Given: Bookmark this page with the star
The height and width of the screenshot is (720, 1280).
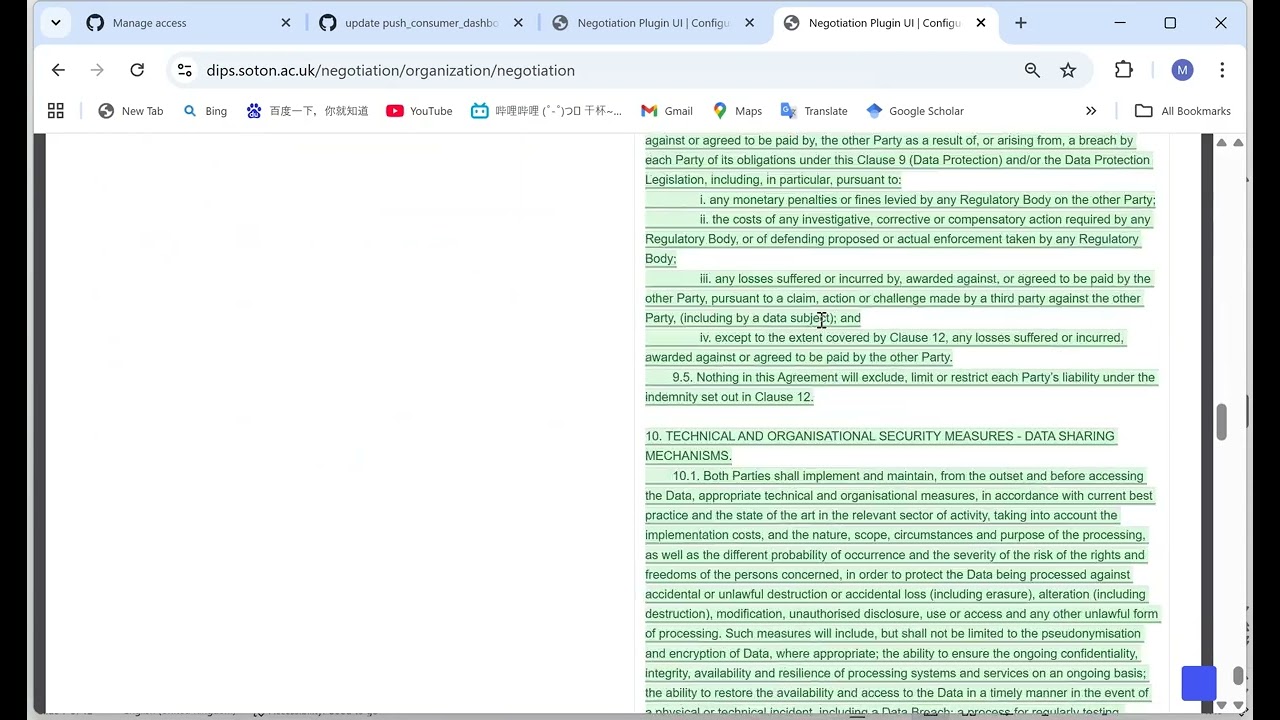Looking at the screenshot, I should (x=1068, y=70).
